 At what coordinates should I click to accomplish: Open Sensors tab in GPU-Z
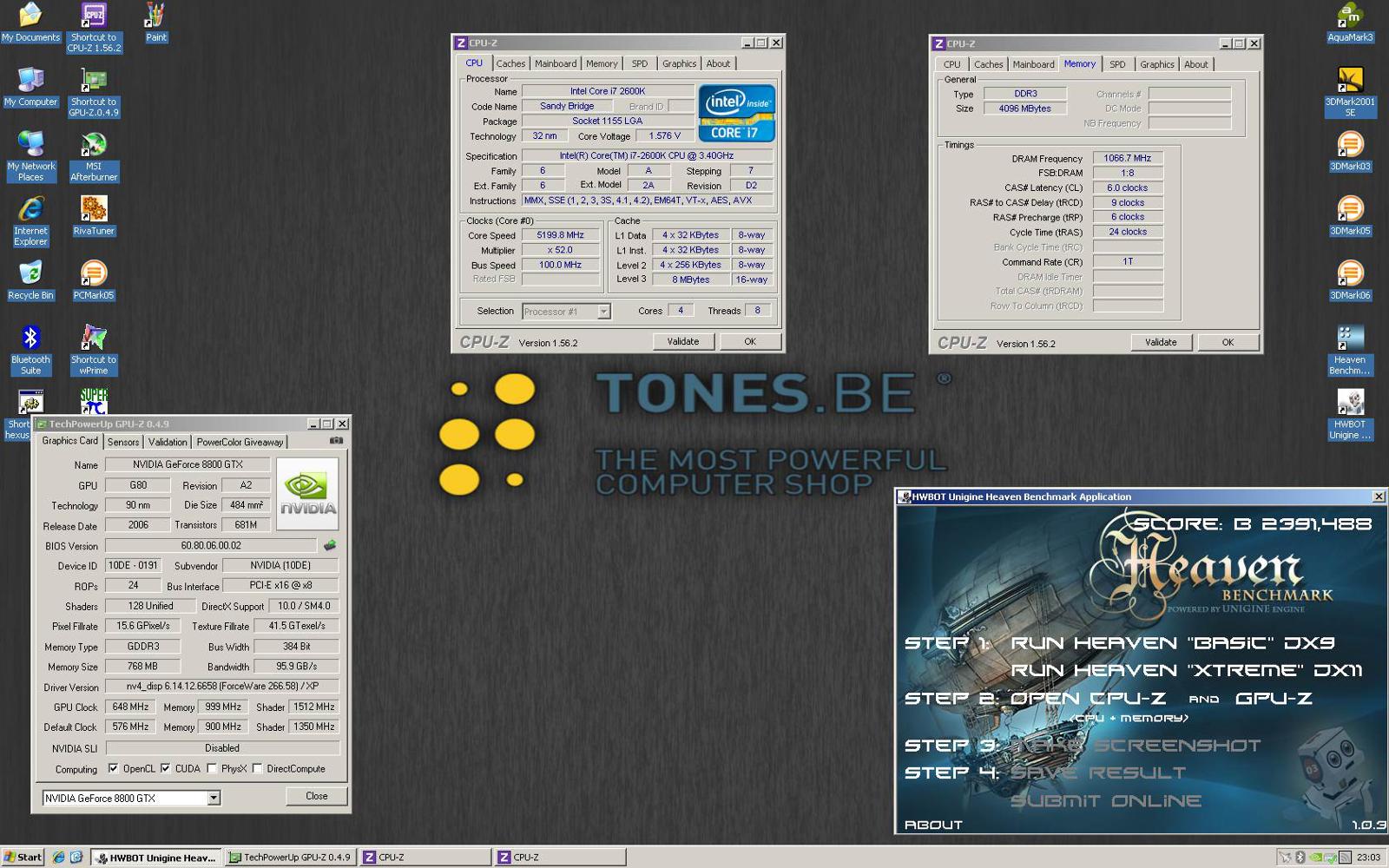123,442
